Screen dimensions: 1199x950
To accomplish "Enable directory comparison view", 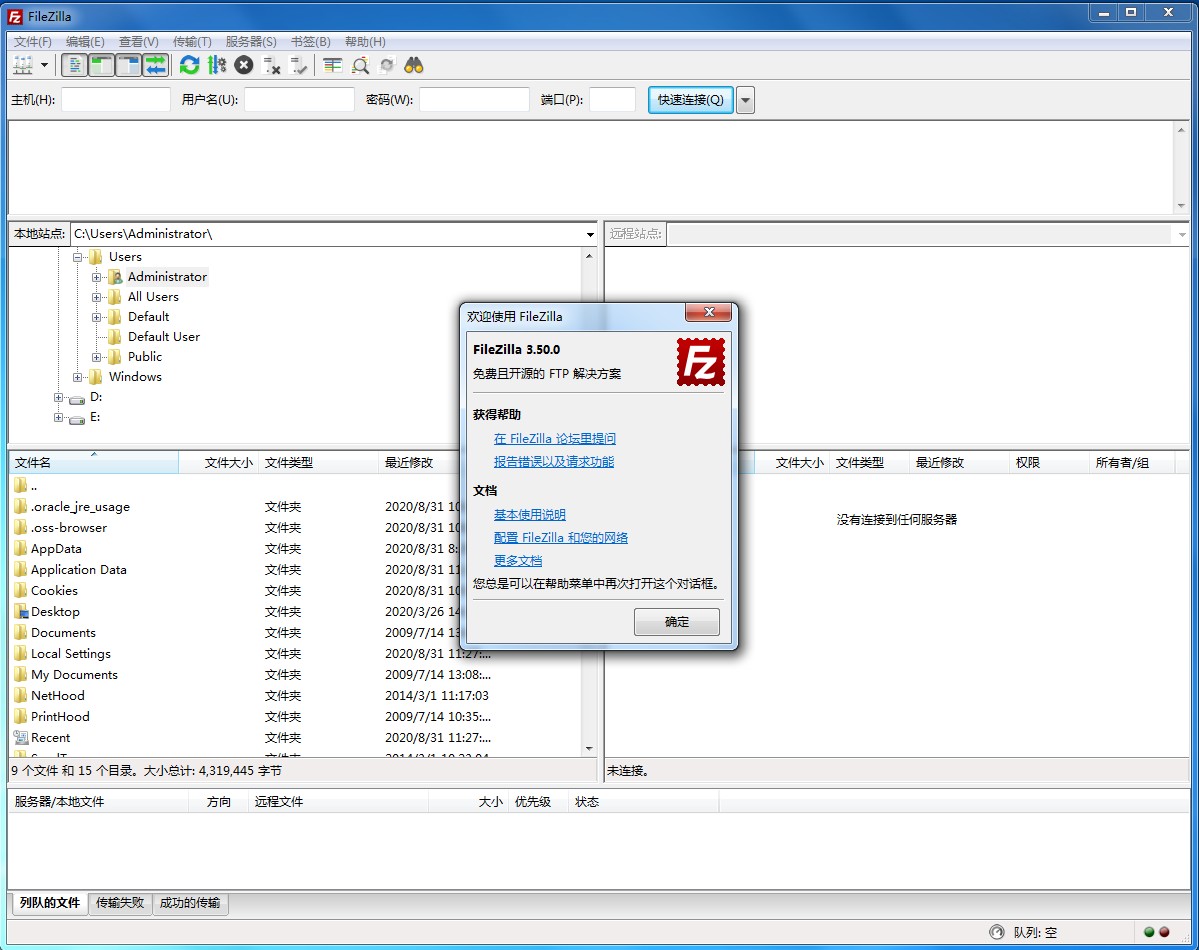I will [360, 65].
